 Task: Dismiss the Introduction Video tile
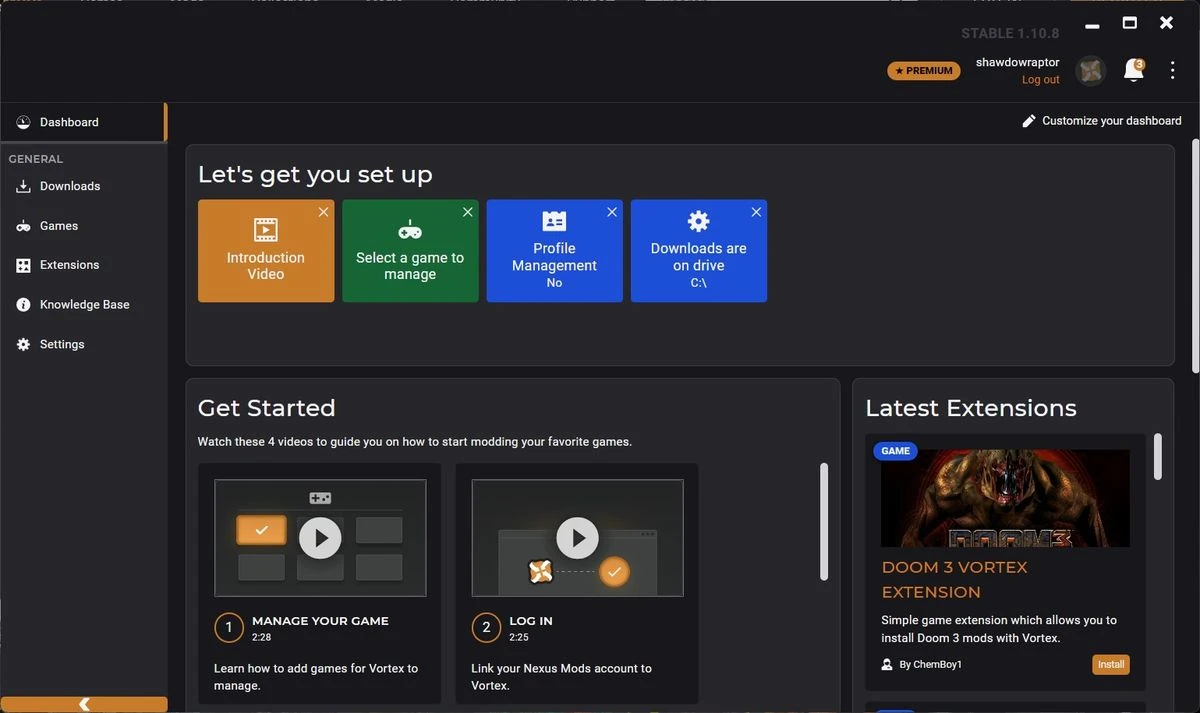(323, 212)
